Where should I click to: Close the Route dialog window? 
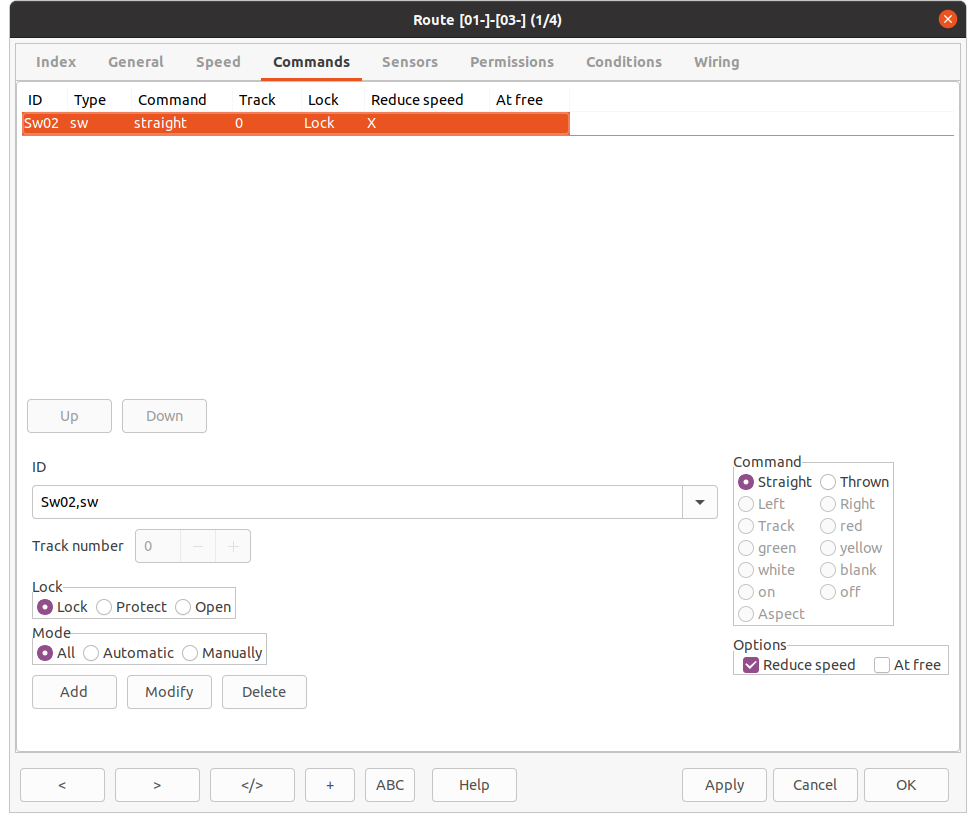[x=947, y=19]
